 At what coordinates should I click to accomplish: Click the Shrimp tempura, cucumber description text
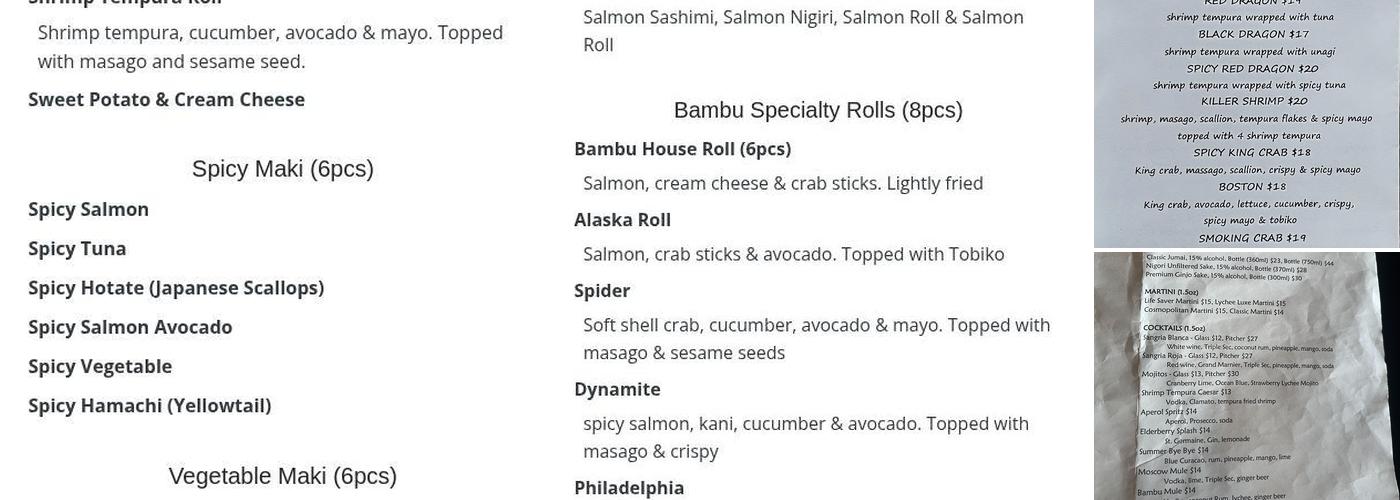pos(270,47)
